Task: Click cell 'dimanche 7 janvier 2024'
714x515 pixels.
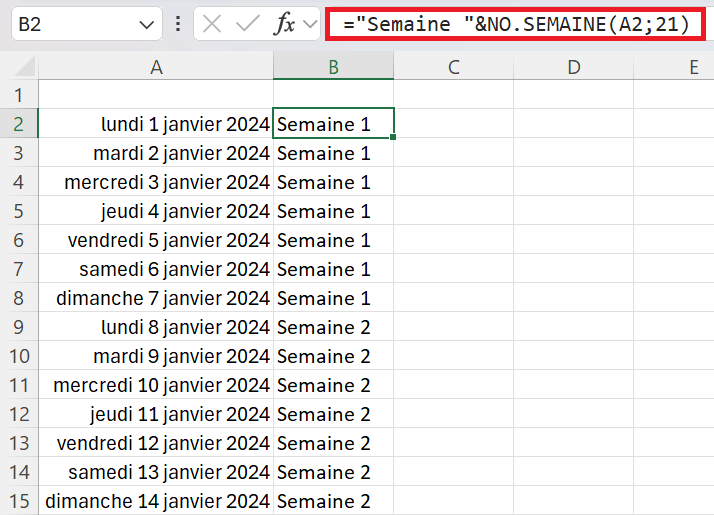Action: pyautogui.click(x=156, y=298)
